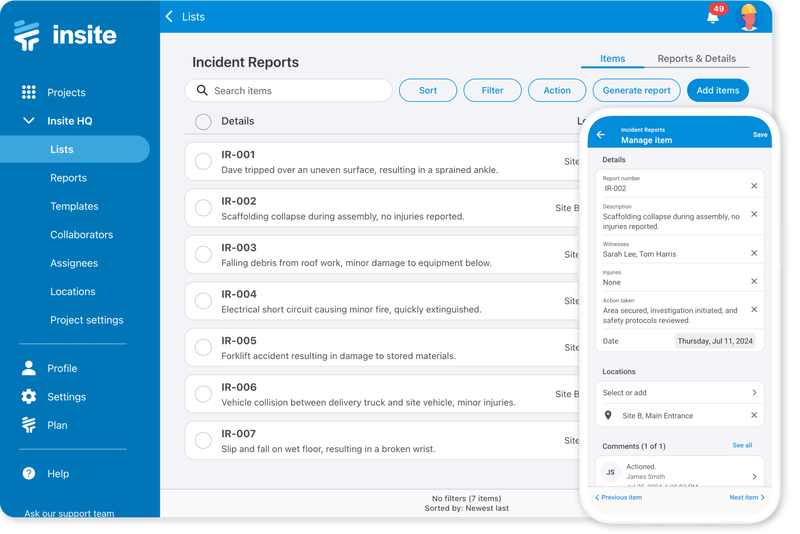Image resolution: width=800 pixels, height=534 pixels.
Task: Open Projects grid icon
Action: pyautogui.click(x=29, y=92)
